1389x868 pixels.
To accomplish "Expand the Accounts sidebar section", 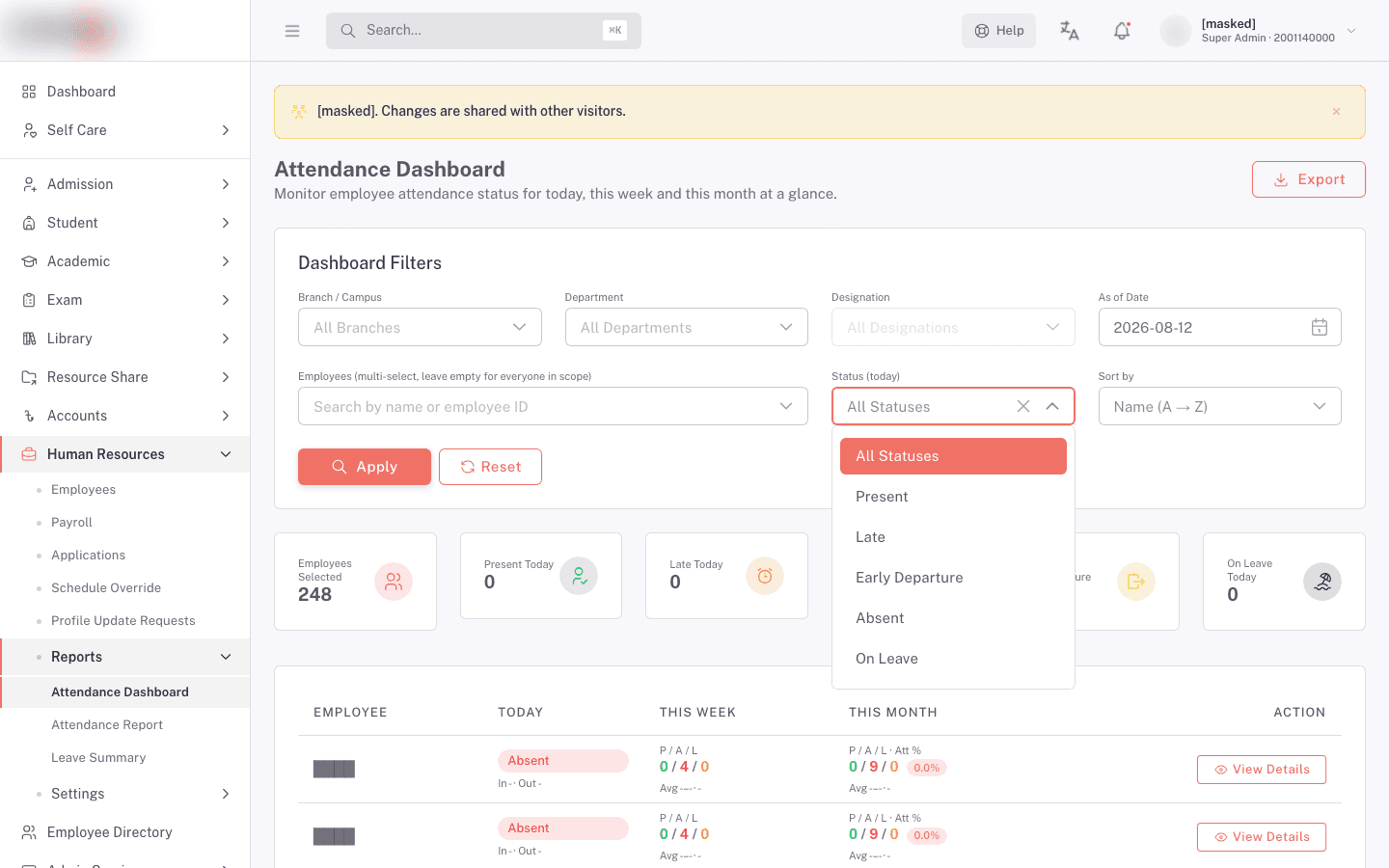I will click(x=125, y=416).
